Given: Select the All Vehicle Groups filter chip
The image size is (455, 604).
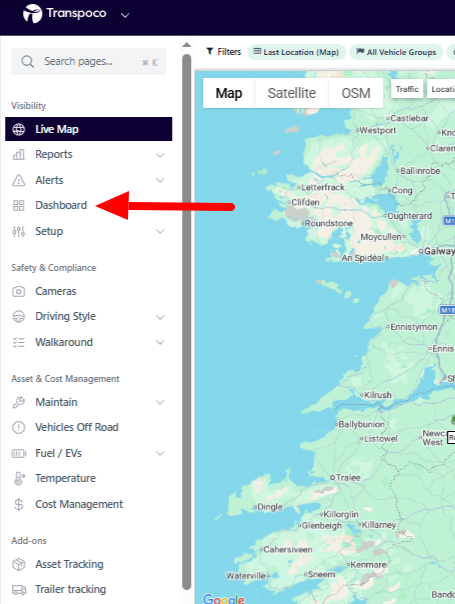Looking at the screenshot, I should coord(396,52).
